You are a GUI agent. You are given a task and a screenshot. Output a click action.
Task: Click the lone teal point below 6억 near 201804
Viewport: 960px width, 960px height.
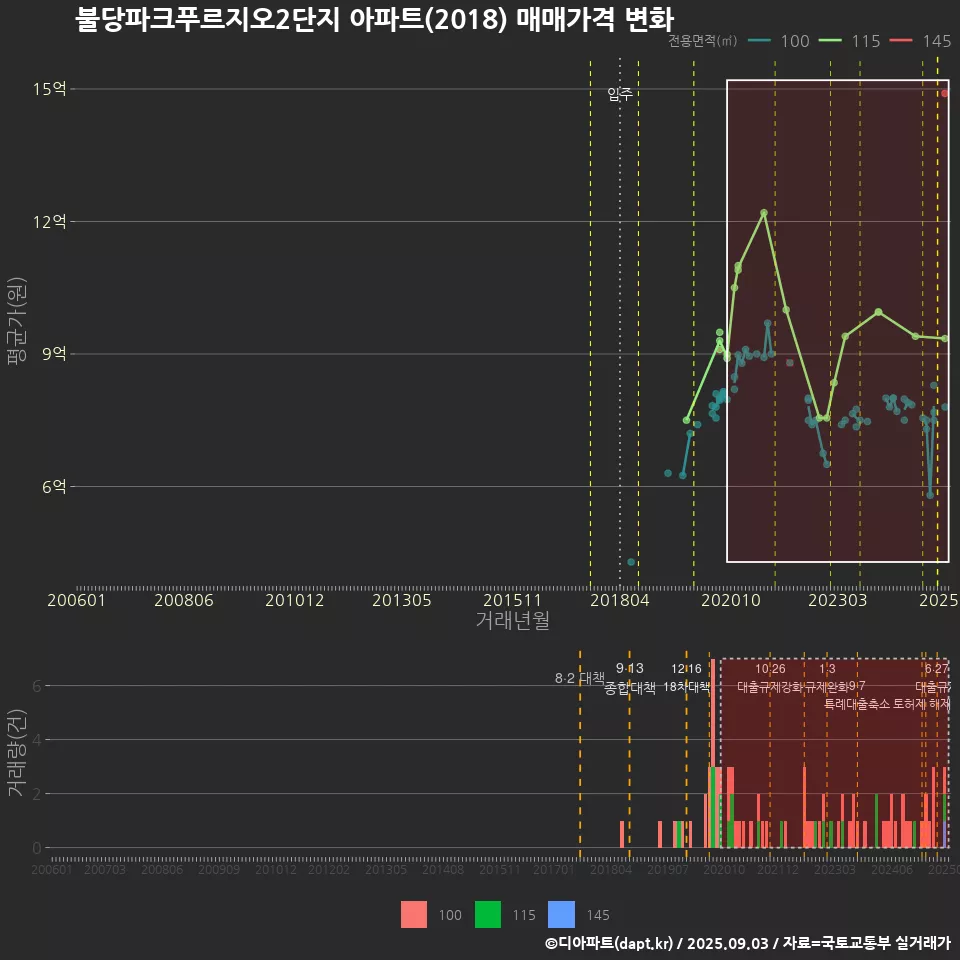pyautogui.click(x=631, y=562)
